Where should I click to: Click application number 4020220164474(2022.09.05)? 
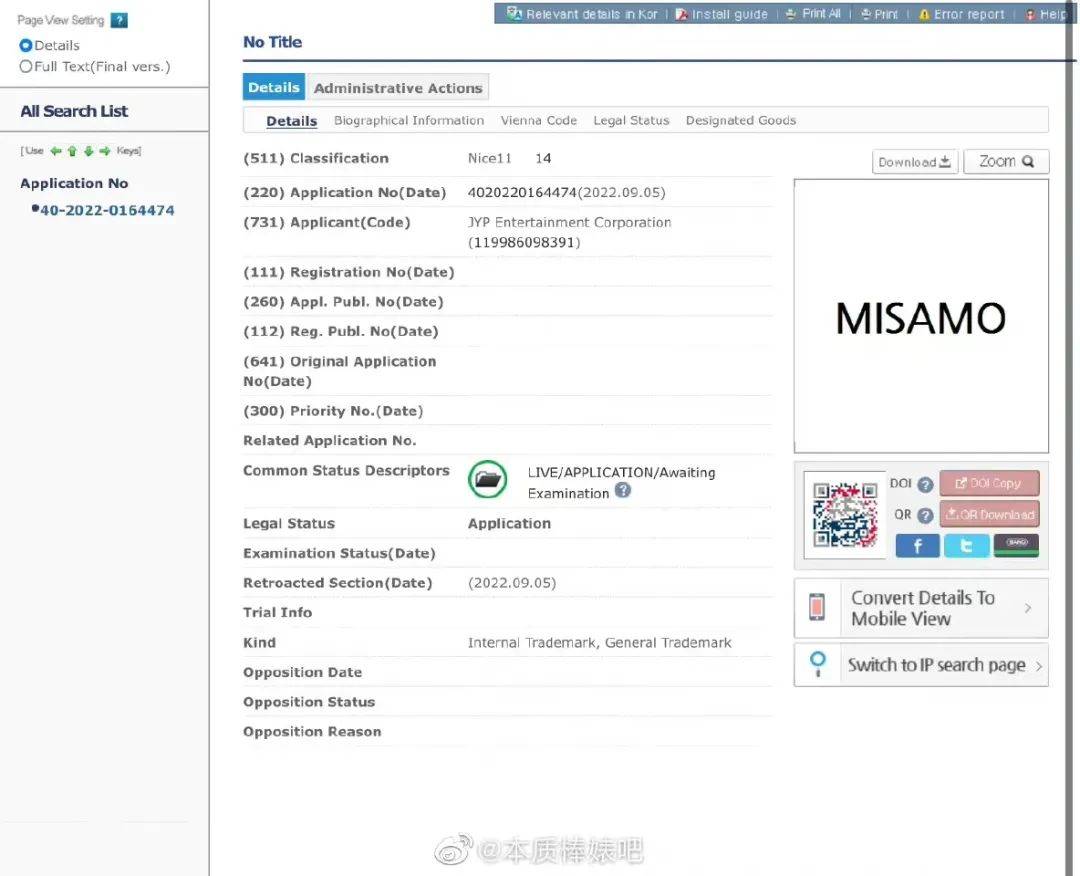click(567, 193)
